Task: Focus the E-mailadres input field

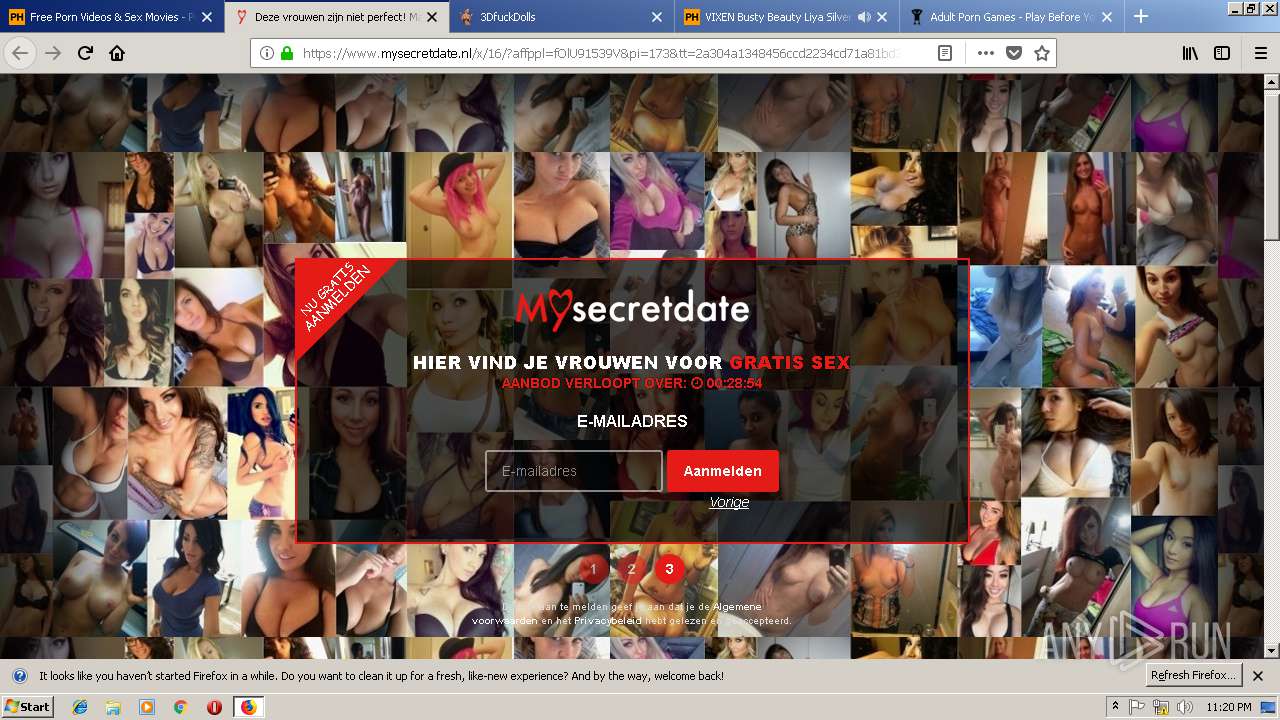Action: pos(574,471)
